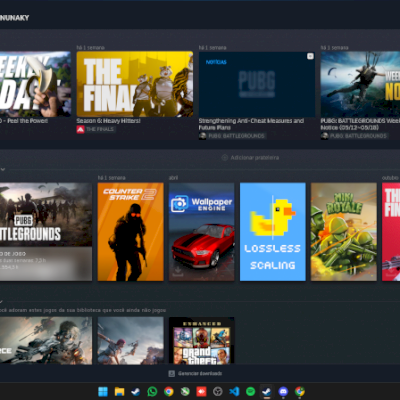
Task: Select the Counter-Strike 2 game cover
Action: point(131,232)
